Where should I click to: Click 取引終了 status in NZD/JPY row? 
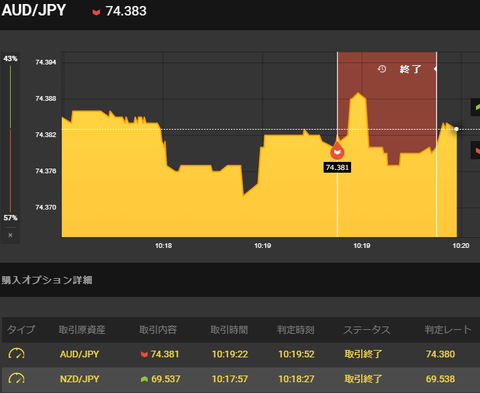click(x=363, y=379)
